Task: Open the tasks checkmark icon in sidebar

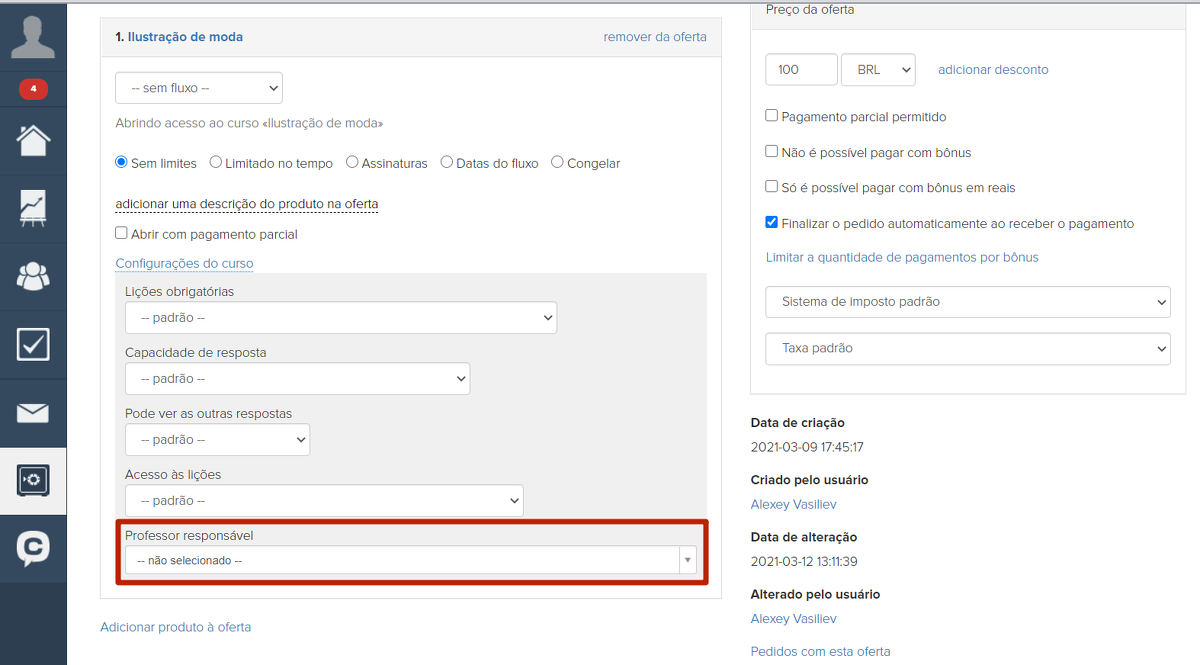Action: click(x=33, y=345)
